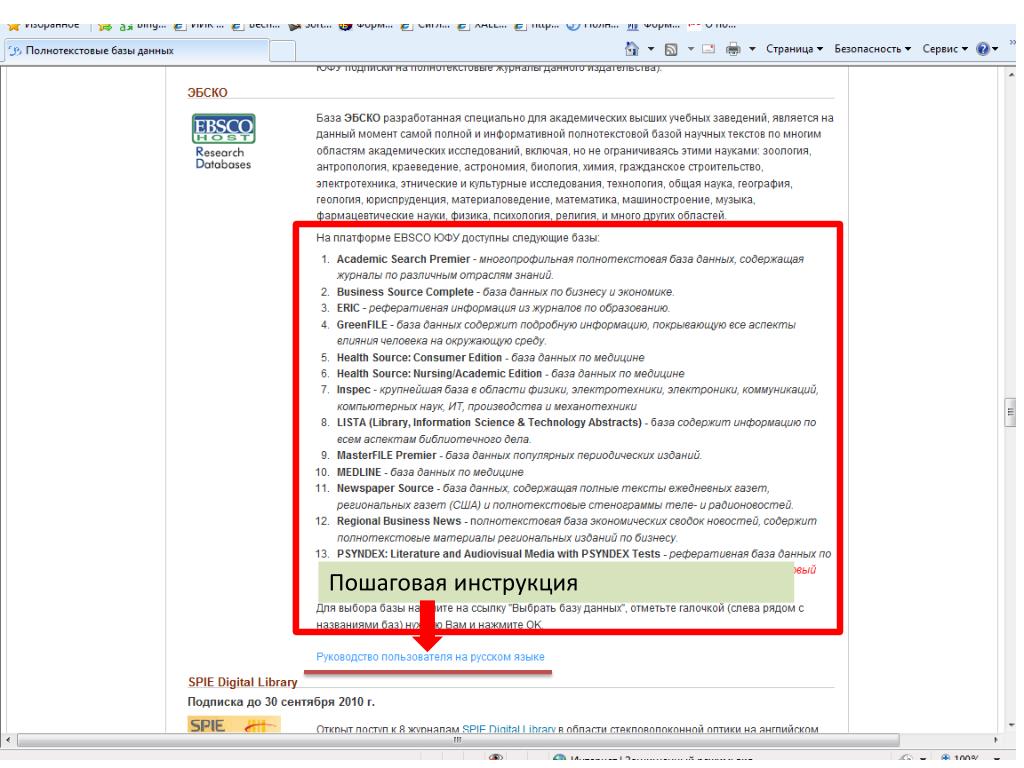The image size is (1024, 768).
Task: Click the EBSCO Host Research Databases logo
Action: 223,142
